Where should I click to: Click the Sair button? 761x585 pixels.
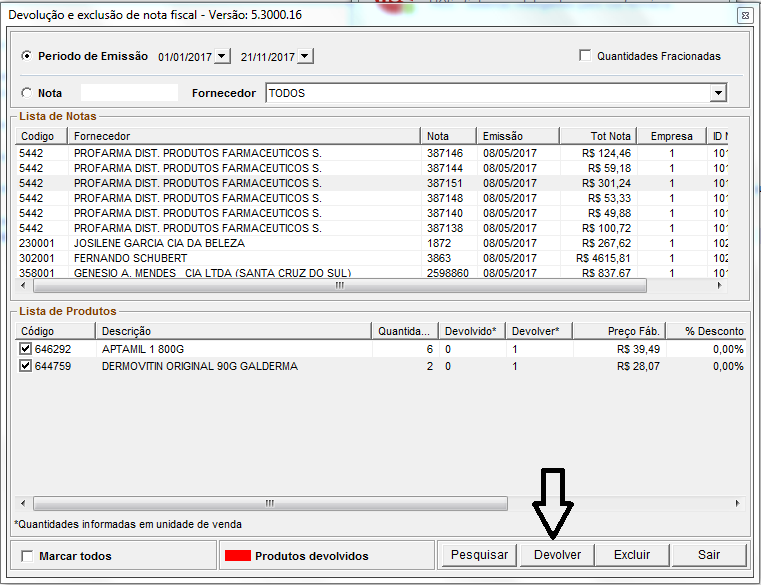[708, 555]
